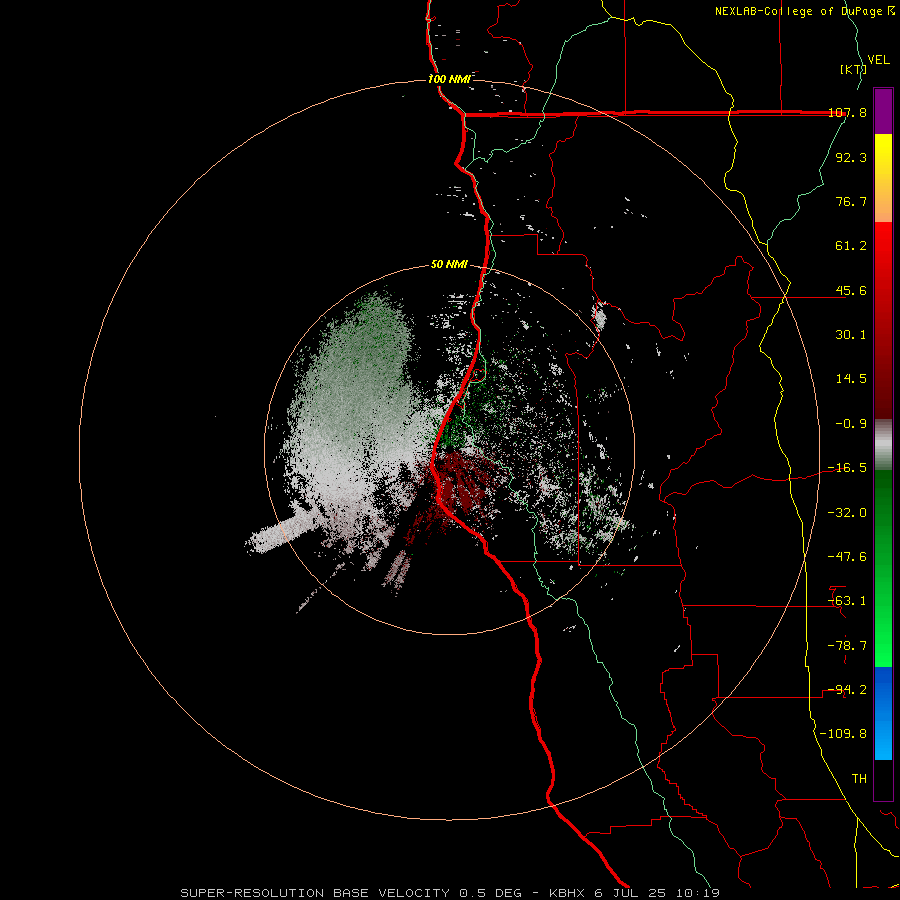Click the 76.7 scale value
Image resolution: width=900 pixels, height=900 pixels.
click(x=851, y=201)
